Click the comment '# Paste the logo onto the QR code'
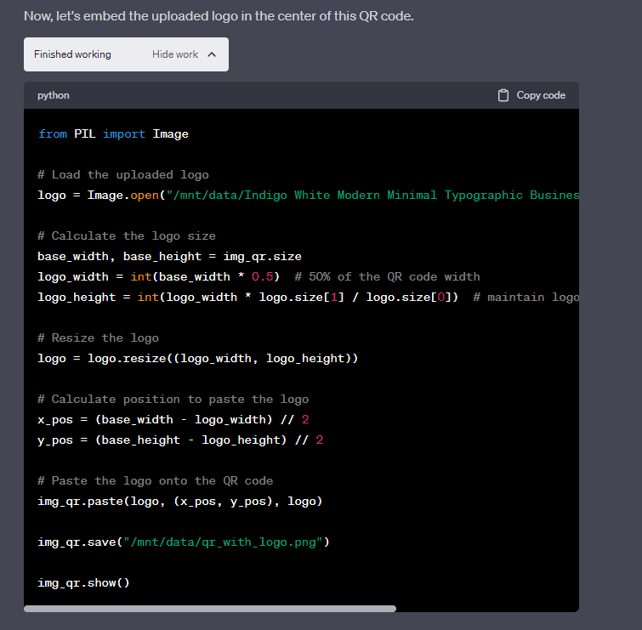This screenshot has height=630, width=642. [x=155, y=481]
